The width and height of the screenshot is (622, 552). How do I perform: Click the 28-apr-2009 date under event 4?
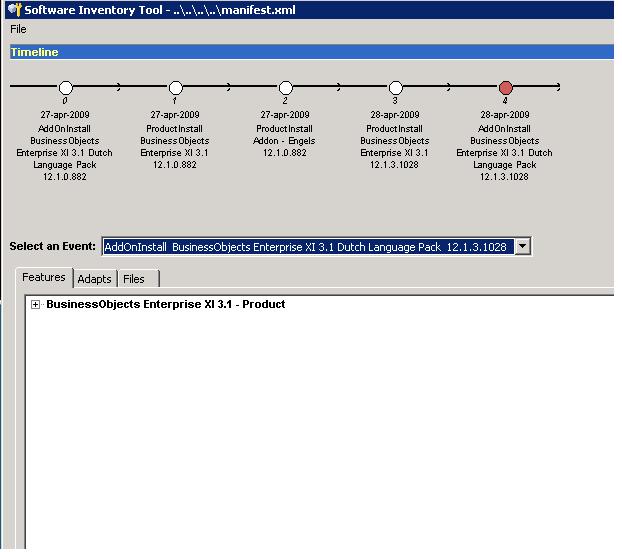(505, 115)
